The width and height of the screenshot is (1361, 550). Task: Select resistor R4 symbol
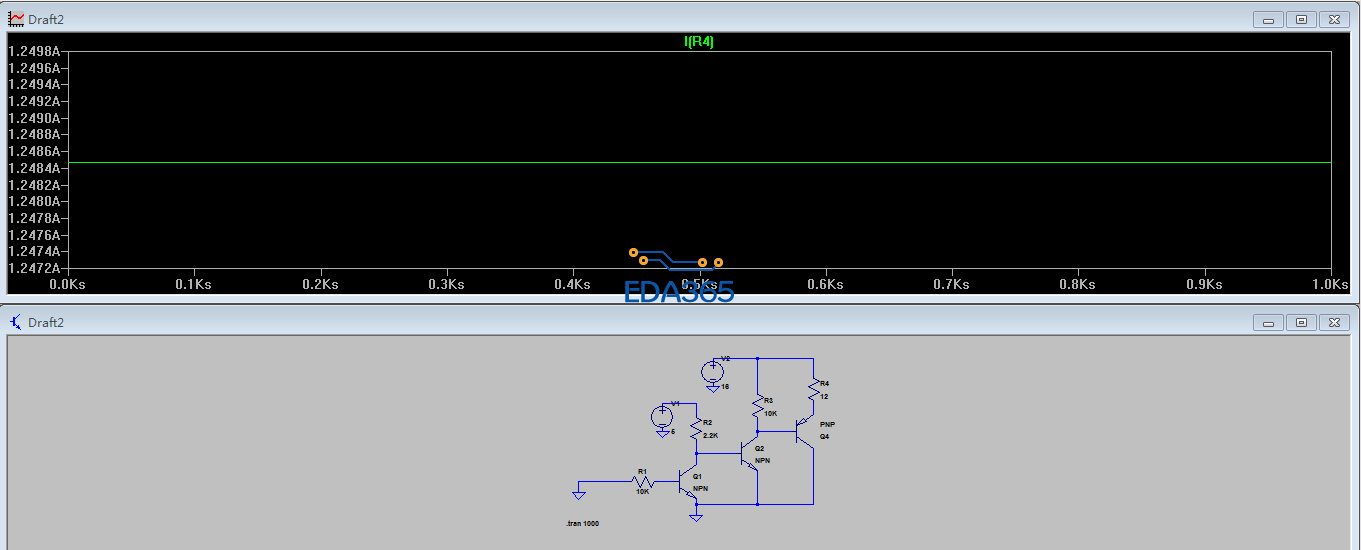tap(813, 389)
